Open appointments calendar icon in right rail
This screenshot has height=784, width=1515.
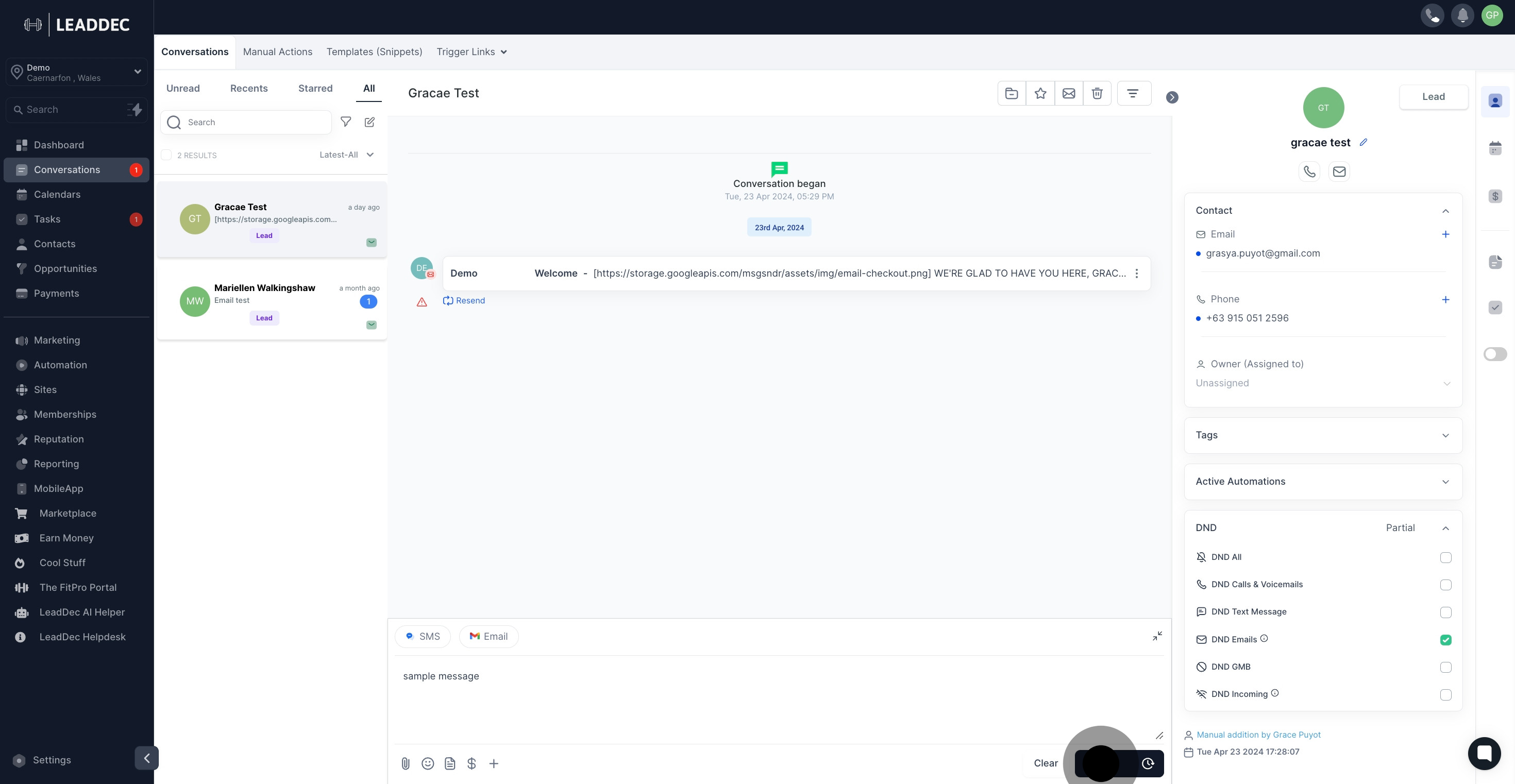(1495, 148)
